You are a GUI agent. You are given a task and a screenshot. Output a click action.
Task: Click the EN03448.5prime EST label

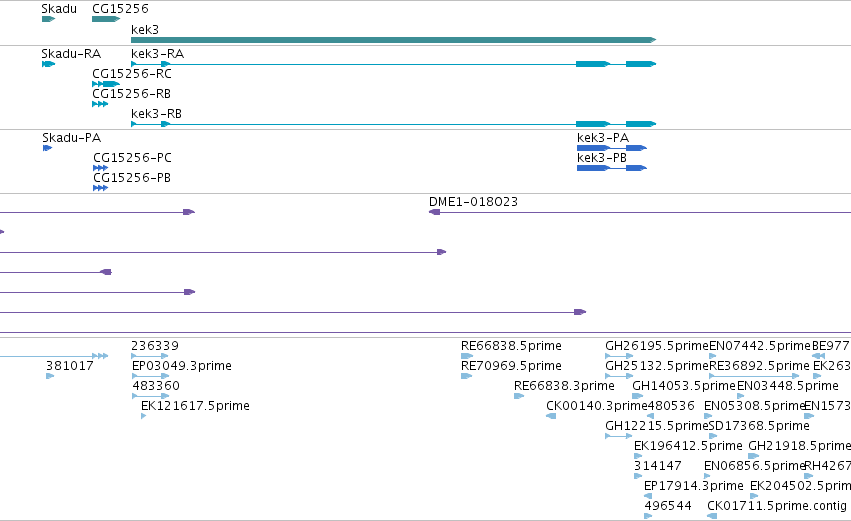coord(788,386)
